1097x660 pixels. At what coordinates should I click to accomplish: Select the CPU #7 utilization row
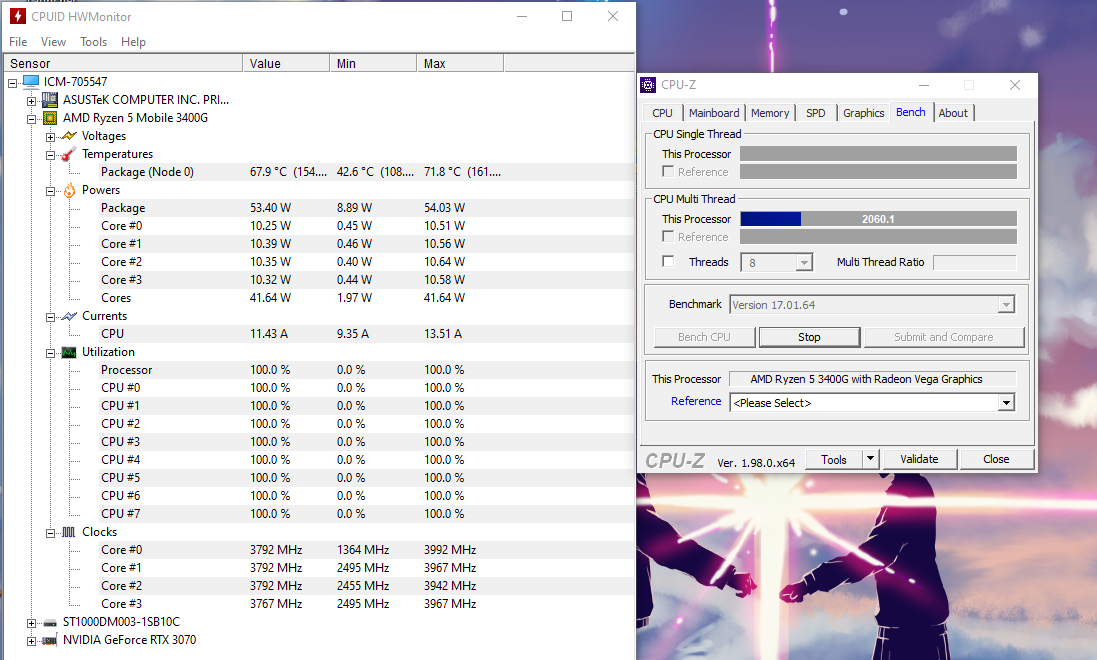tap(367, 514)
